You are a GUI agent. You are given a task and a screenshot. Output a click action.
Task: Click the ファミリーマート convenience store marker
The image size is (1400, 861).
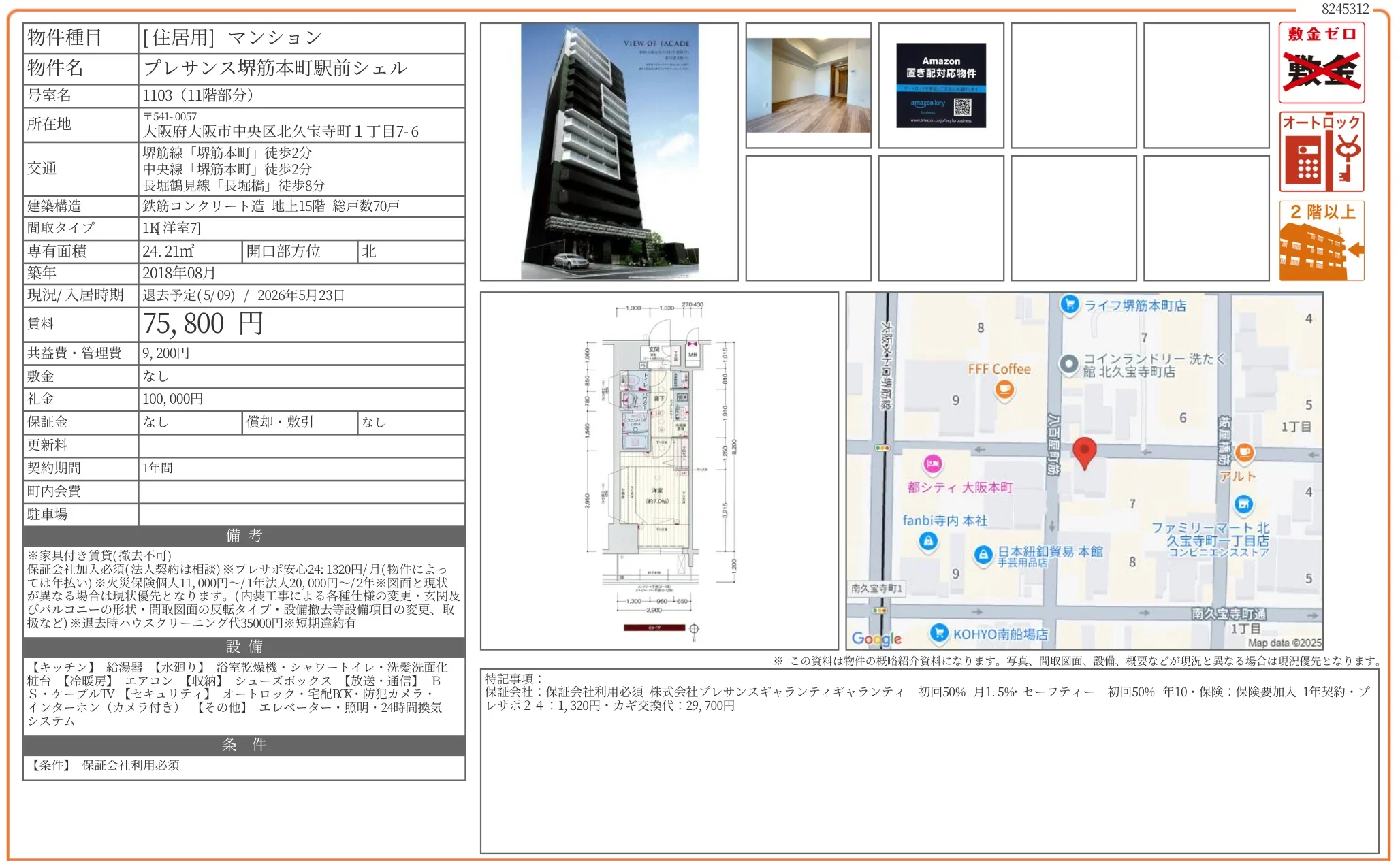point(1243,504)
